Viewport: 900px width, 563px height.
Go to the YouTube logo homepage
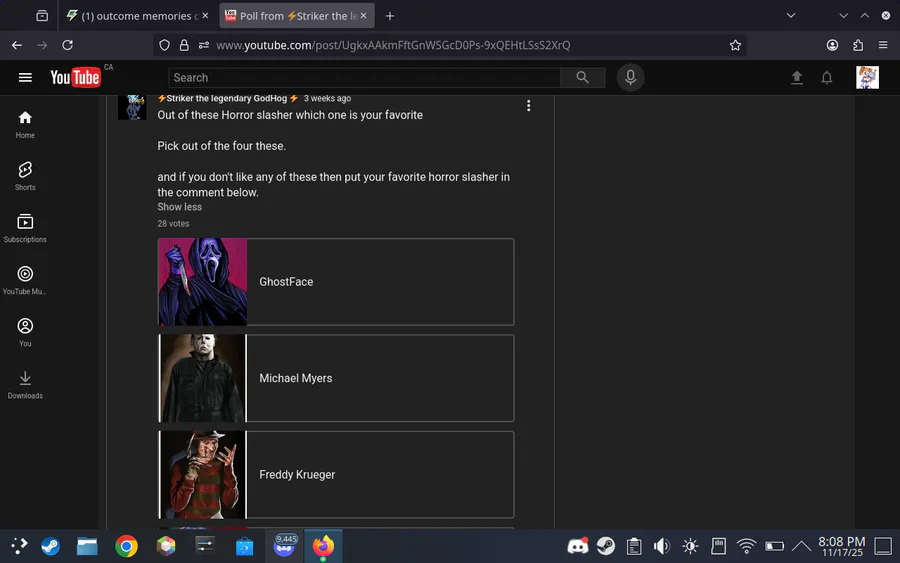pos(75,77)
